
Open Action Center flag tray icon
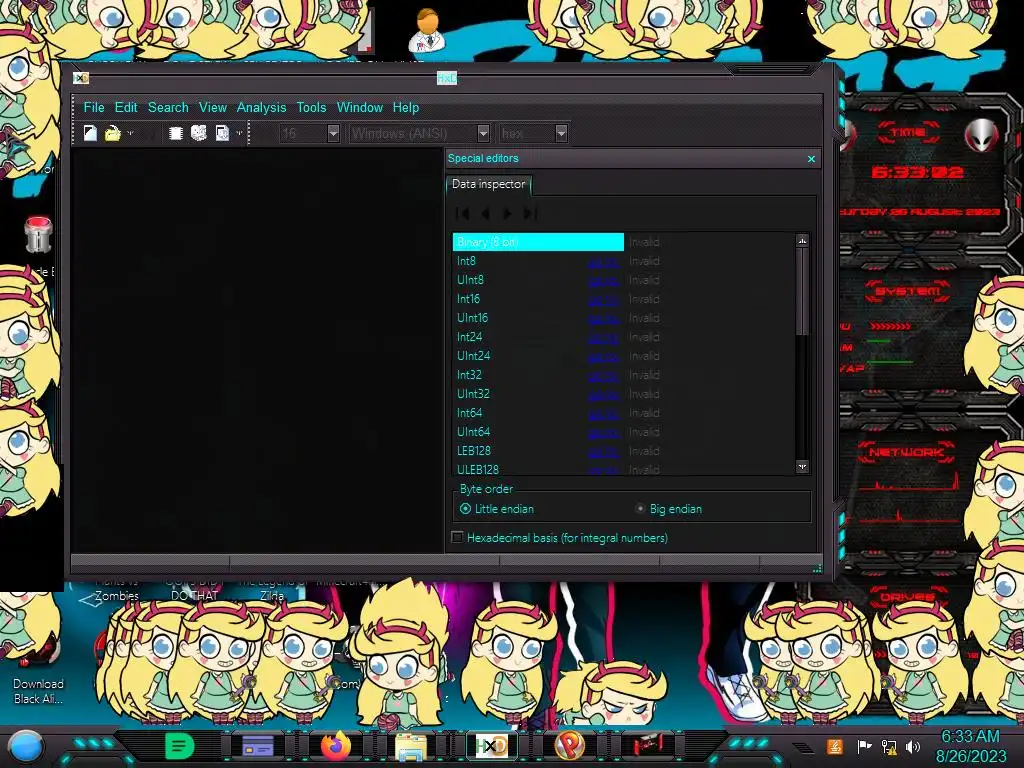tap(864, 746)
